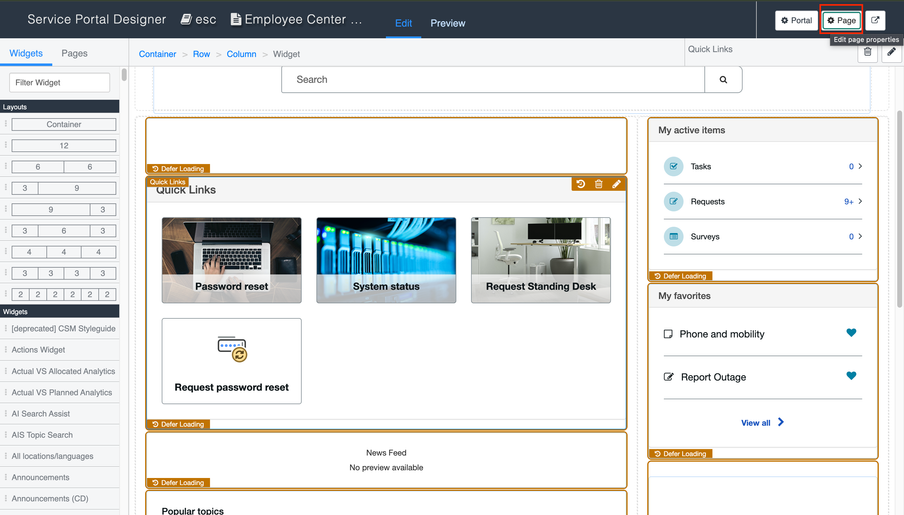Open the System status quick link card
The height and width of the screenshot is (515, 904).
[386, 260]
